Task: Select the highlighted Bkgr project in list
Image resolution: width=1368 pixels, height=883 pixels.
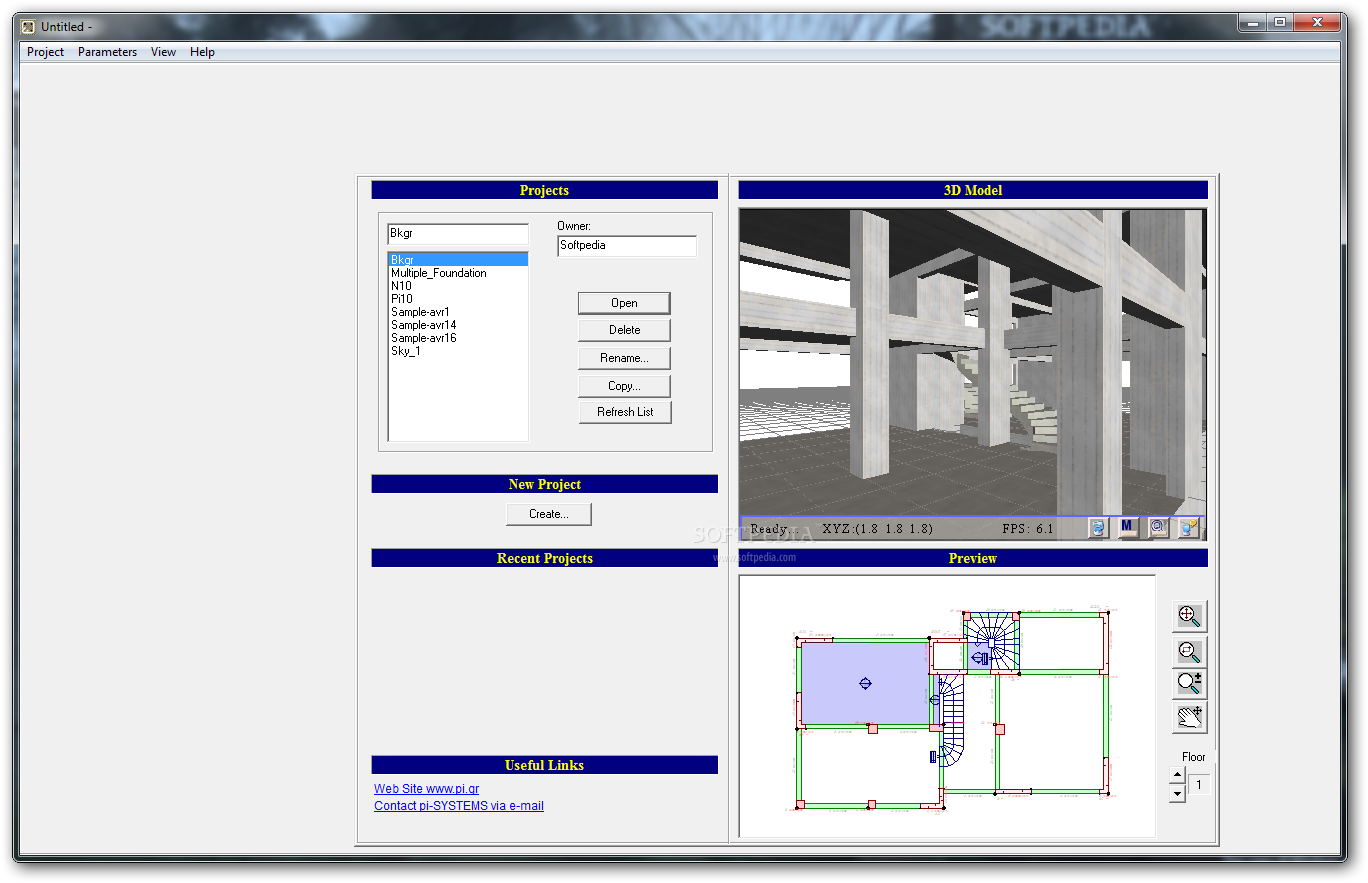Action: pos(458,260)
